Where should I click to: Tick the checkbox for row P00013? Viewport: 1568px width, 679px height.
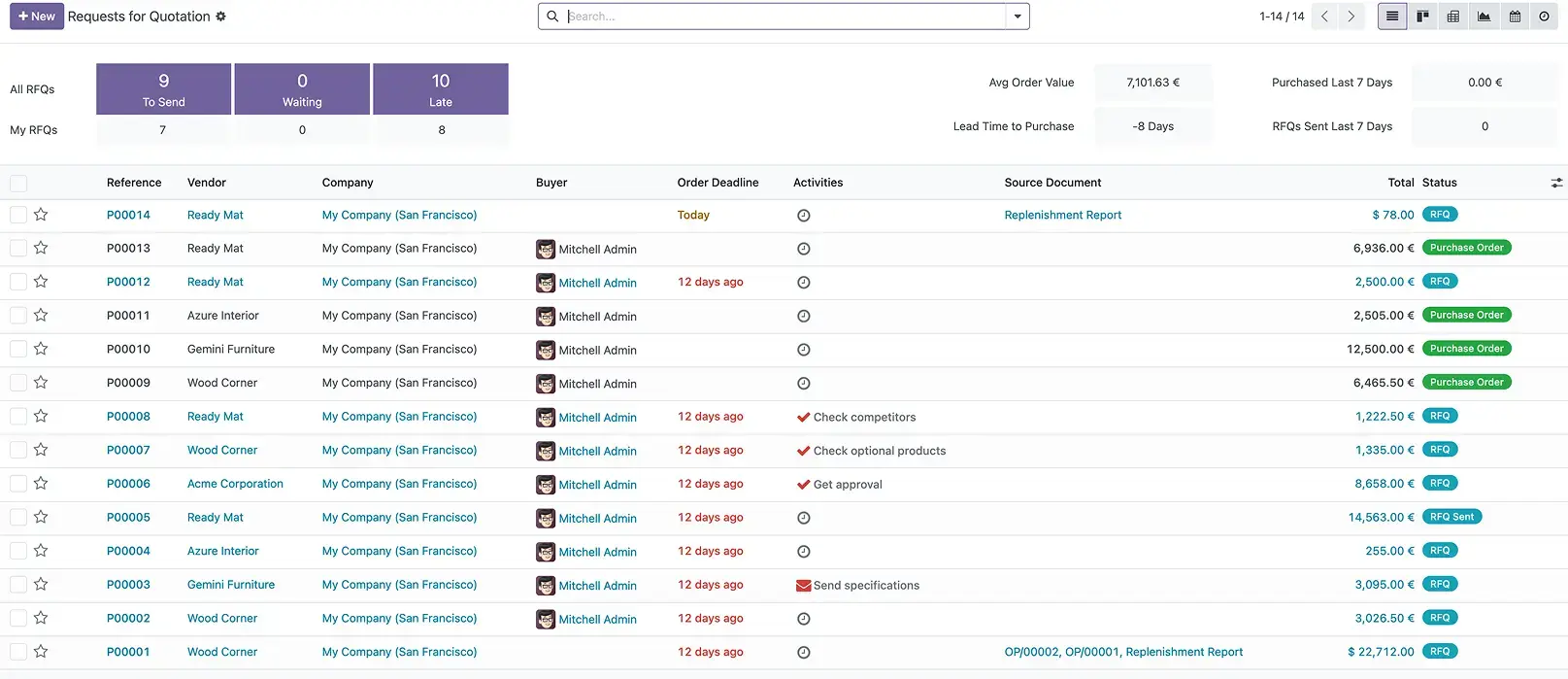[x=18, y=249]
